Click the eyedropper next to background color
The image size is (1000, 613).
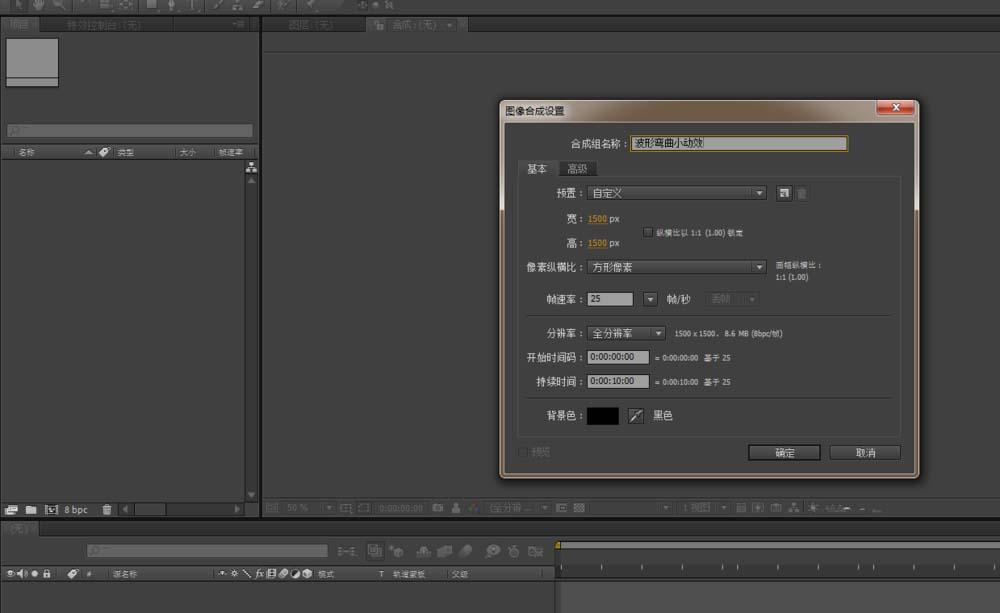coord(636,416)
